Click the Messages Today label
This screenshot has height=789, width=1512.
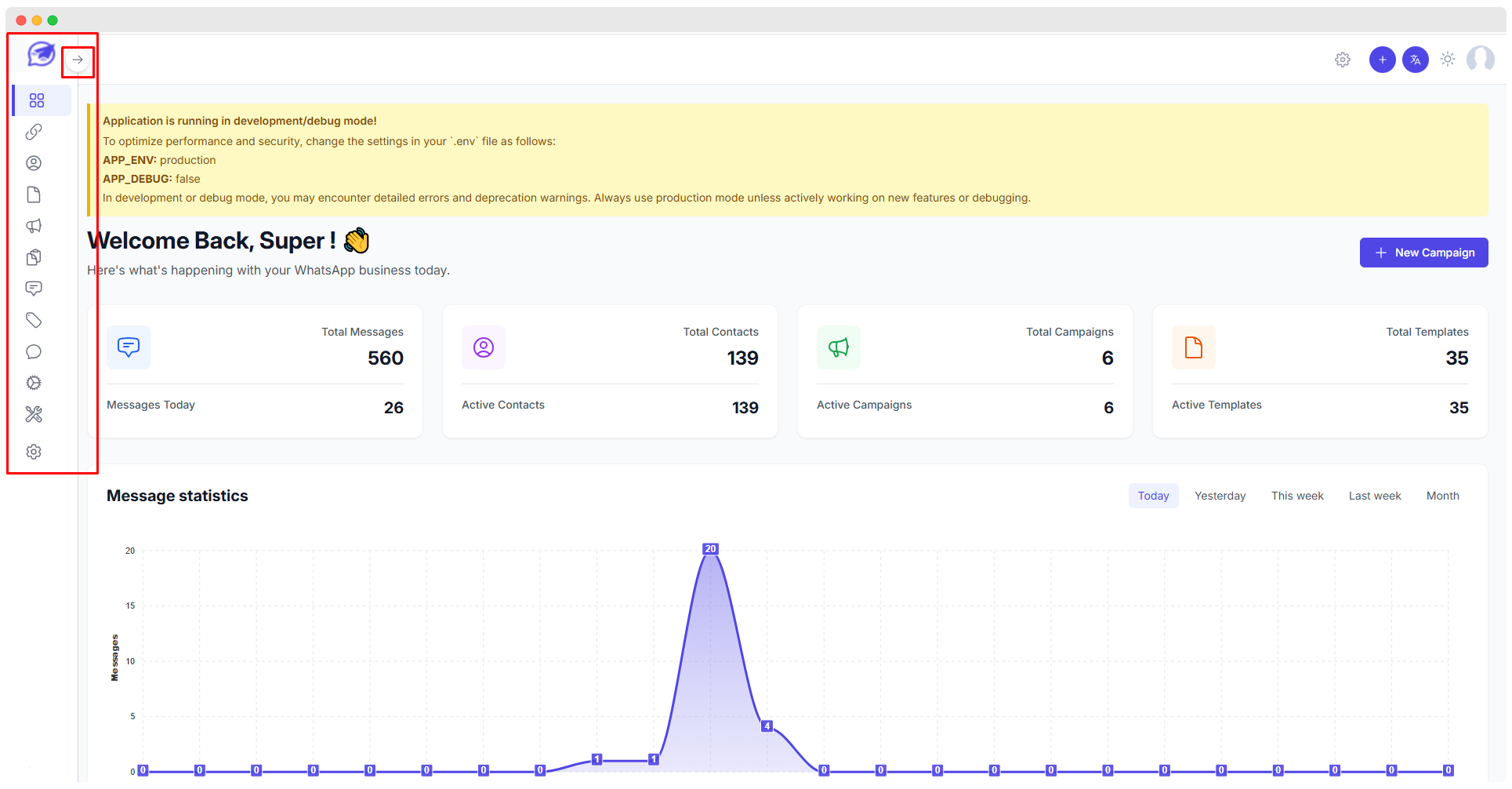[150, 405]
